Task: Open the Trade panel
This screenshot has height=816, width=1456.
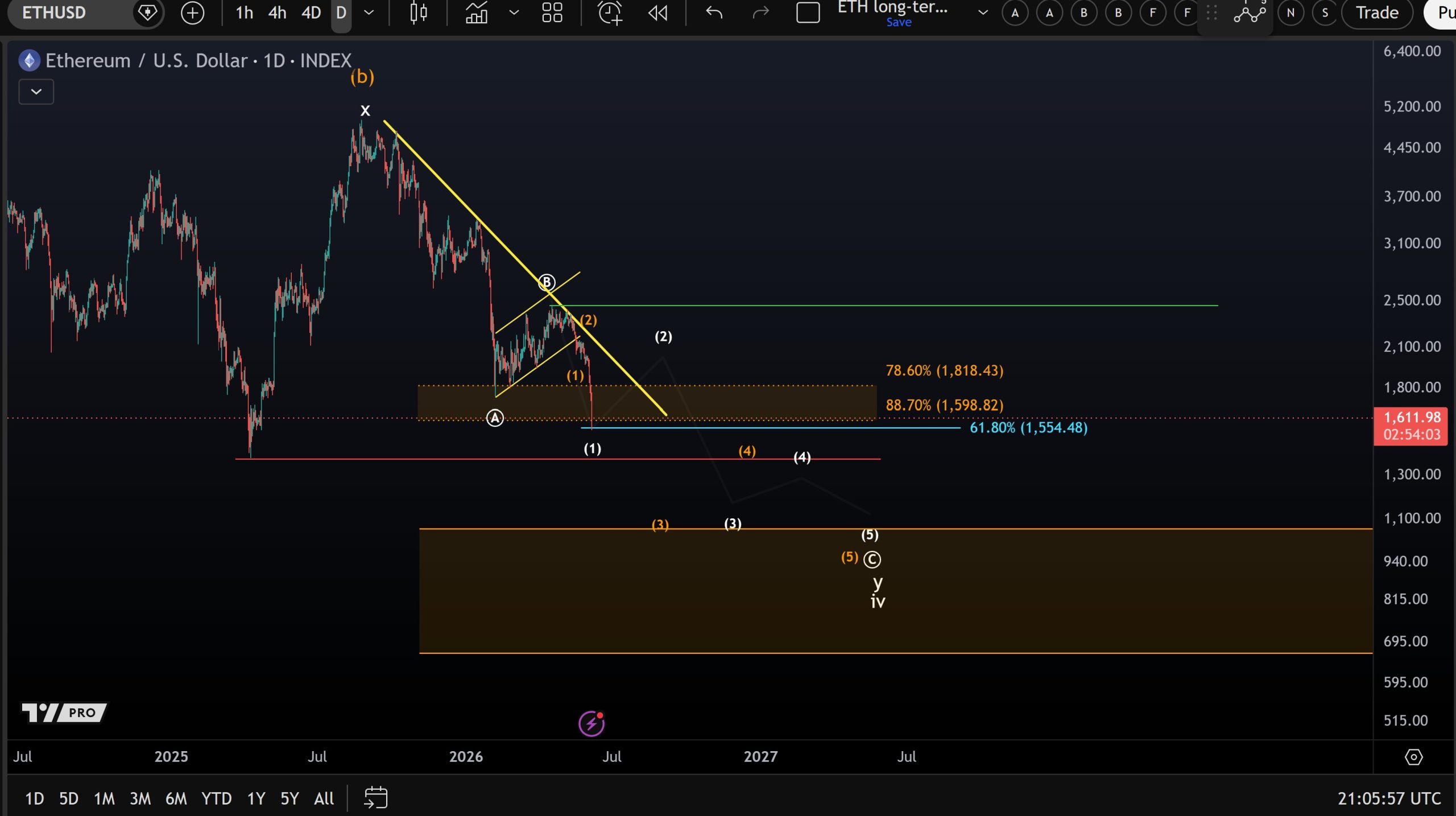Action: [1377, 13]
